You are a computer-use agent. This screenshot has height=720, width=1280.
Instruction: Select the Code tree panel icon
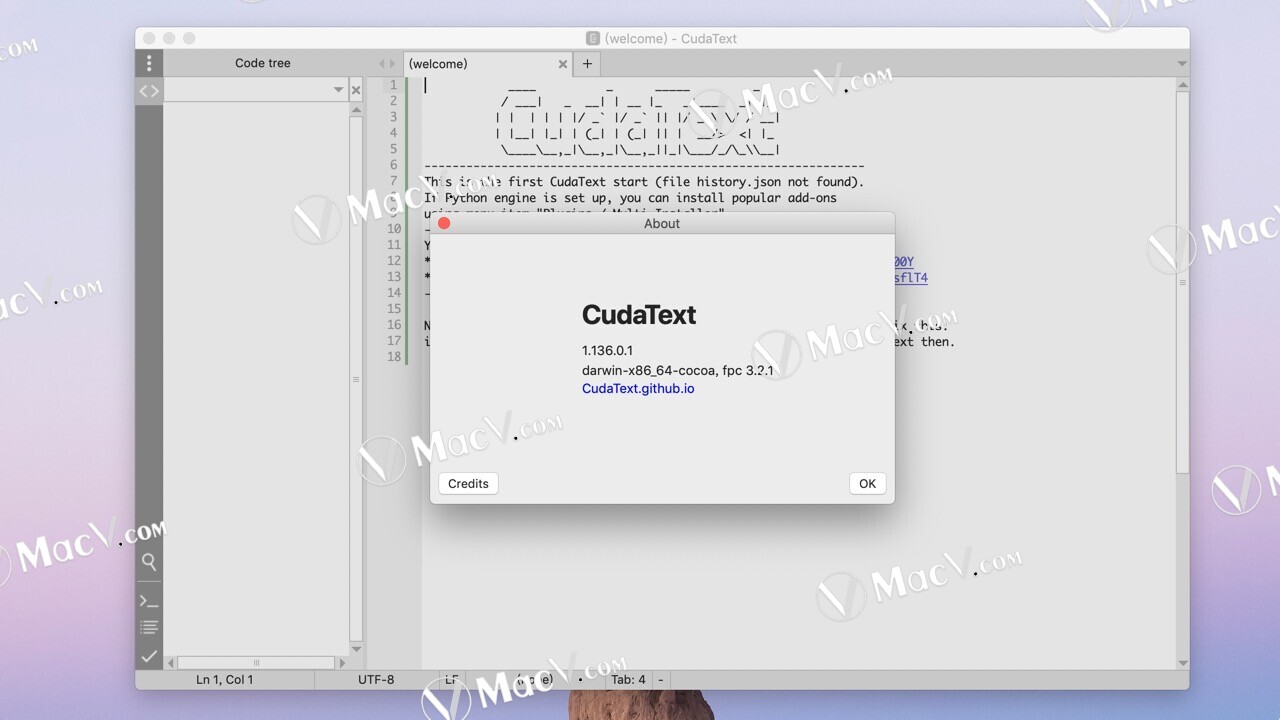[149, 91]
